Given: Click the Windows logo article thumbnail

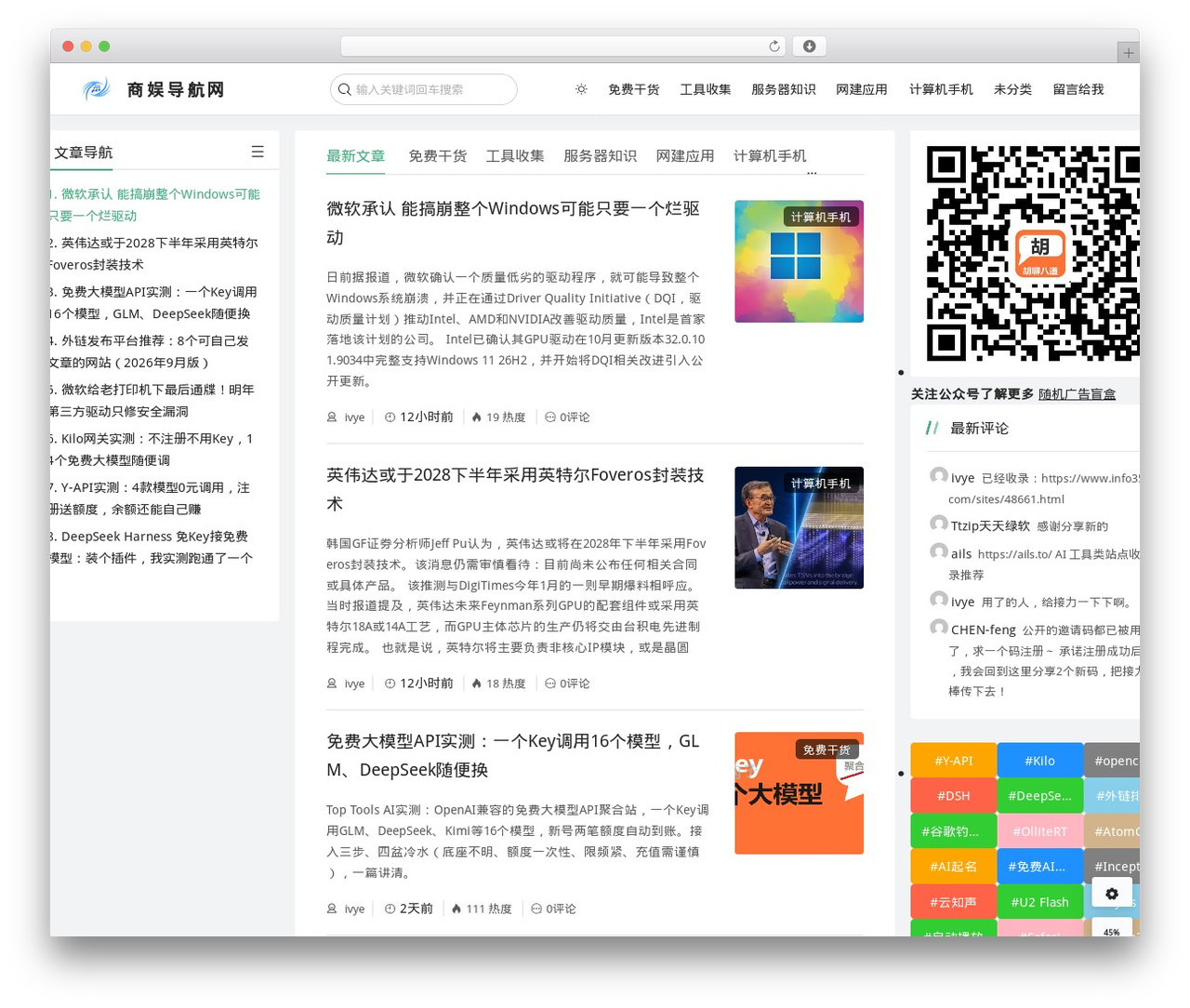Looking at the screenshot, I should tap(799, 261).
